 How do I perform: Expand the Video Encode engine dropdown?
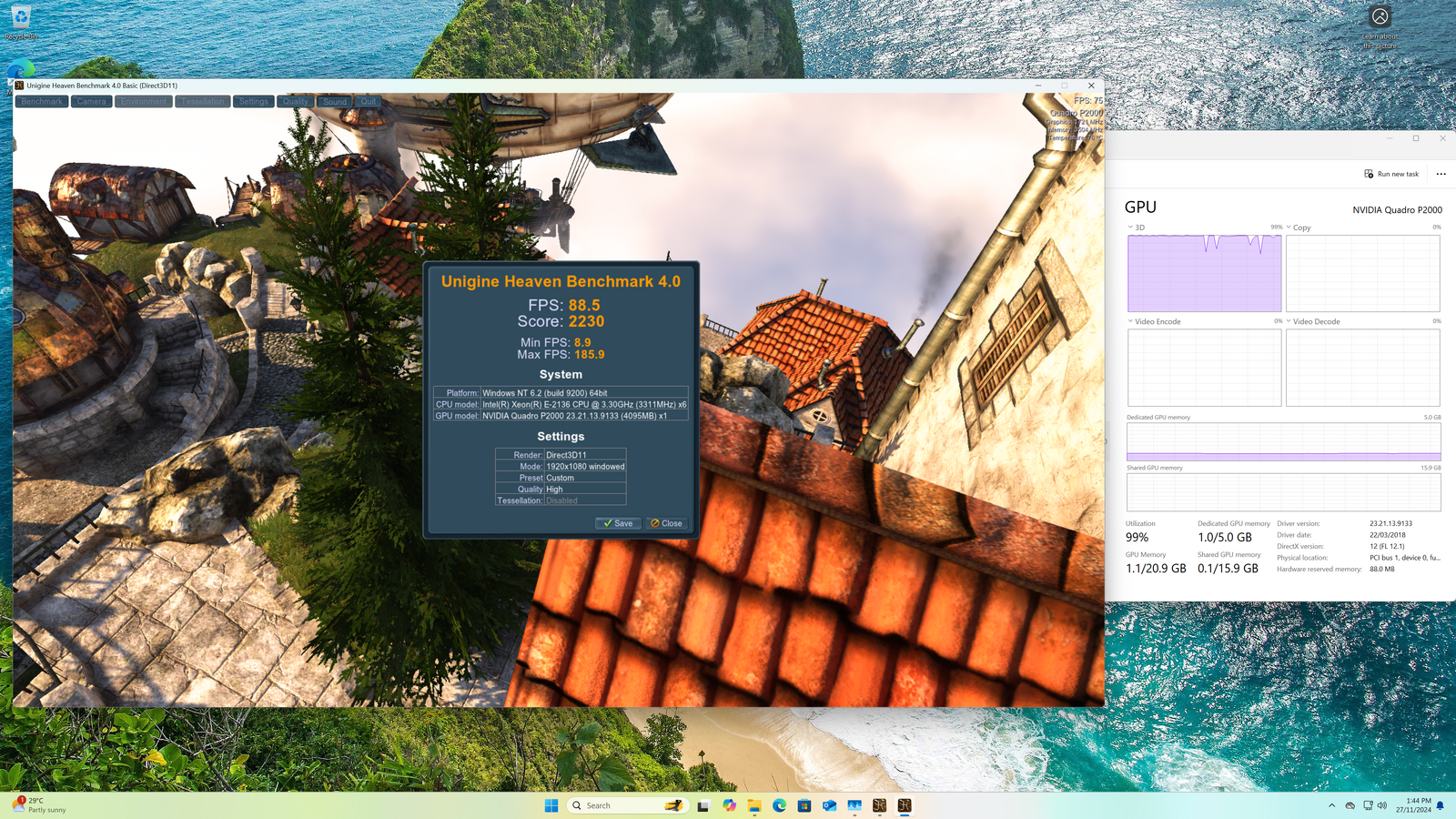(1130, 321)
